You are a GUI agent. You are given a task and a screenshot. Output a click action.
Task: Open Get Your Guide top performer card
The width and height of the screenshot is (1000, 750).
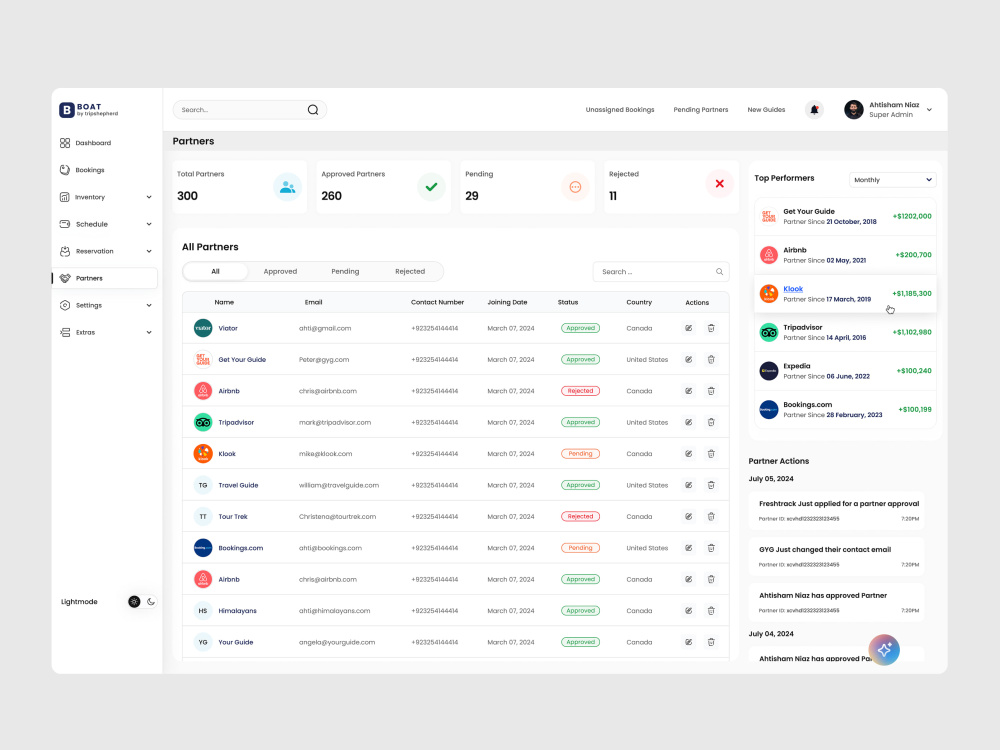(845, 216)
